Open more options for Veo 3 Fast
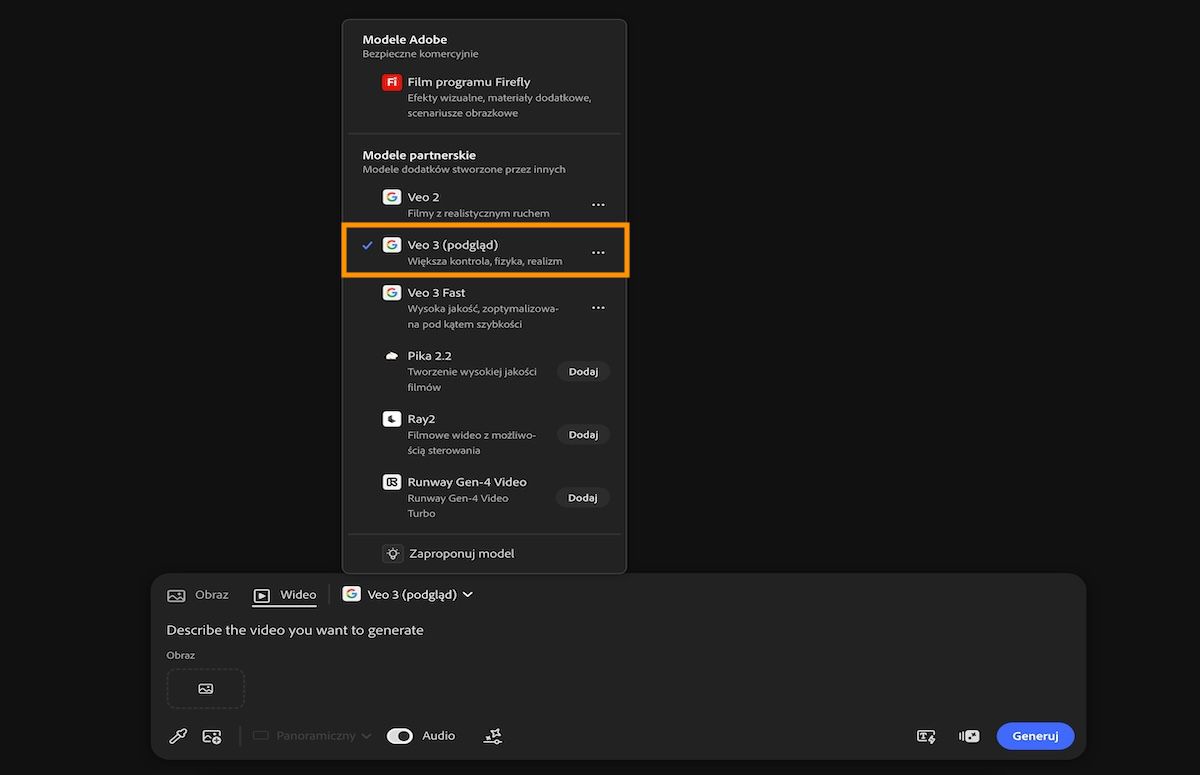This screenshot has height=775, width=1200. coord(598,308)
